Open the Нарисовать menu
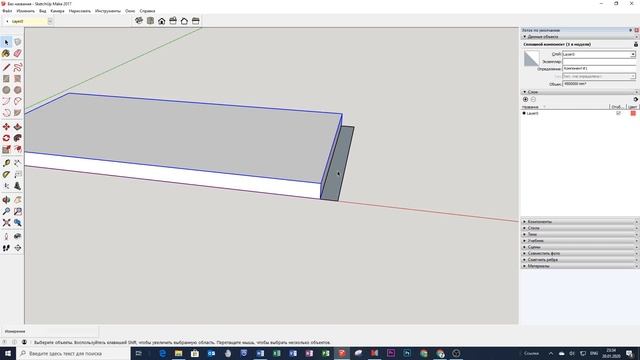The image size is (640, 360). point(80,11)
